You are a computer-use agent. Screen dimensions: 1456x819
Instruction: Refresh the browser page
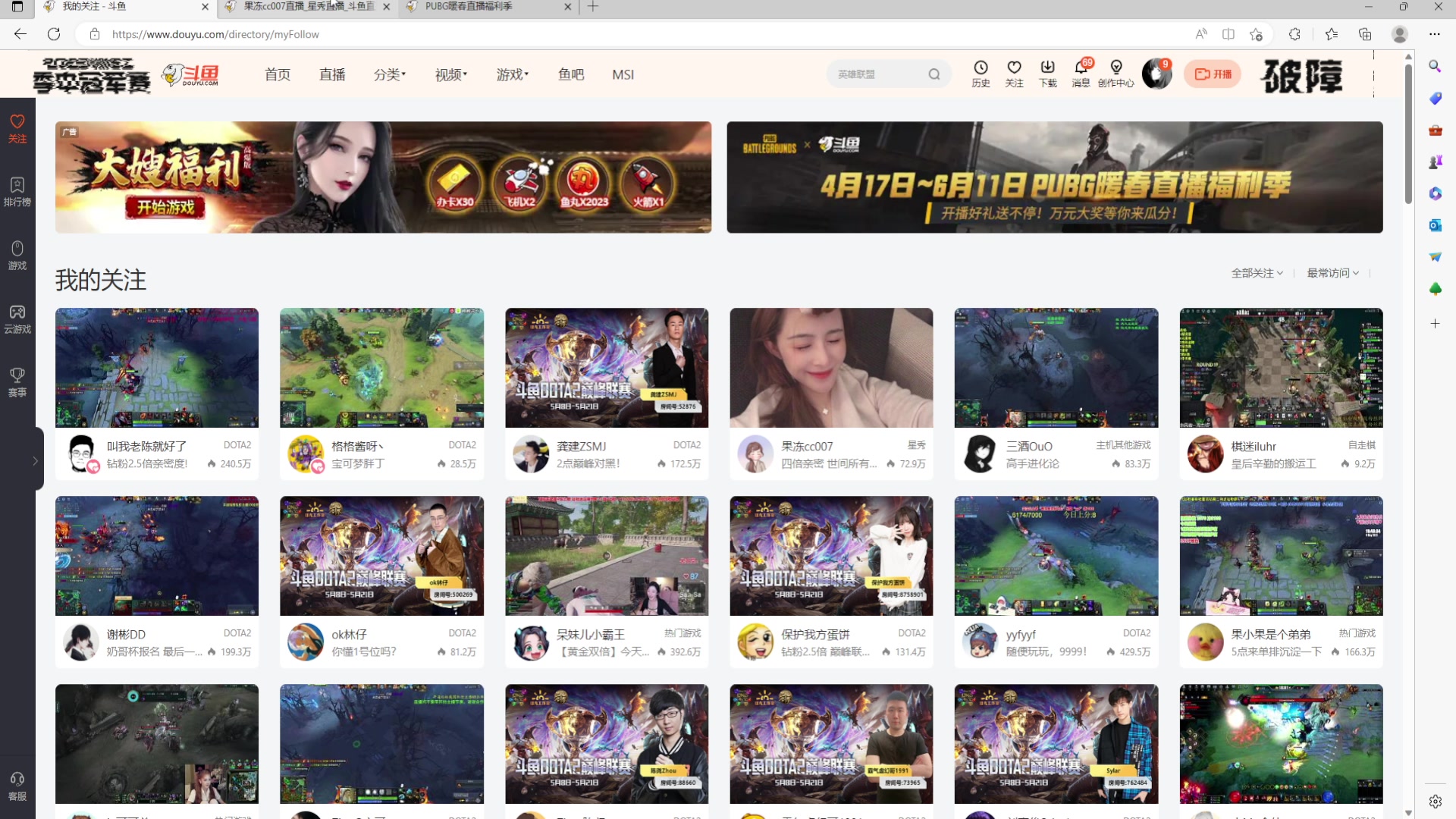pos(53,34)
